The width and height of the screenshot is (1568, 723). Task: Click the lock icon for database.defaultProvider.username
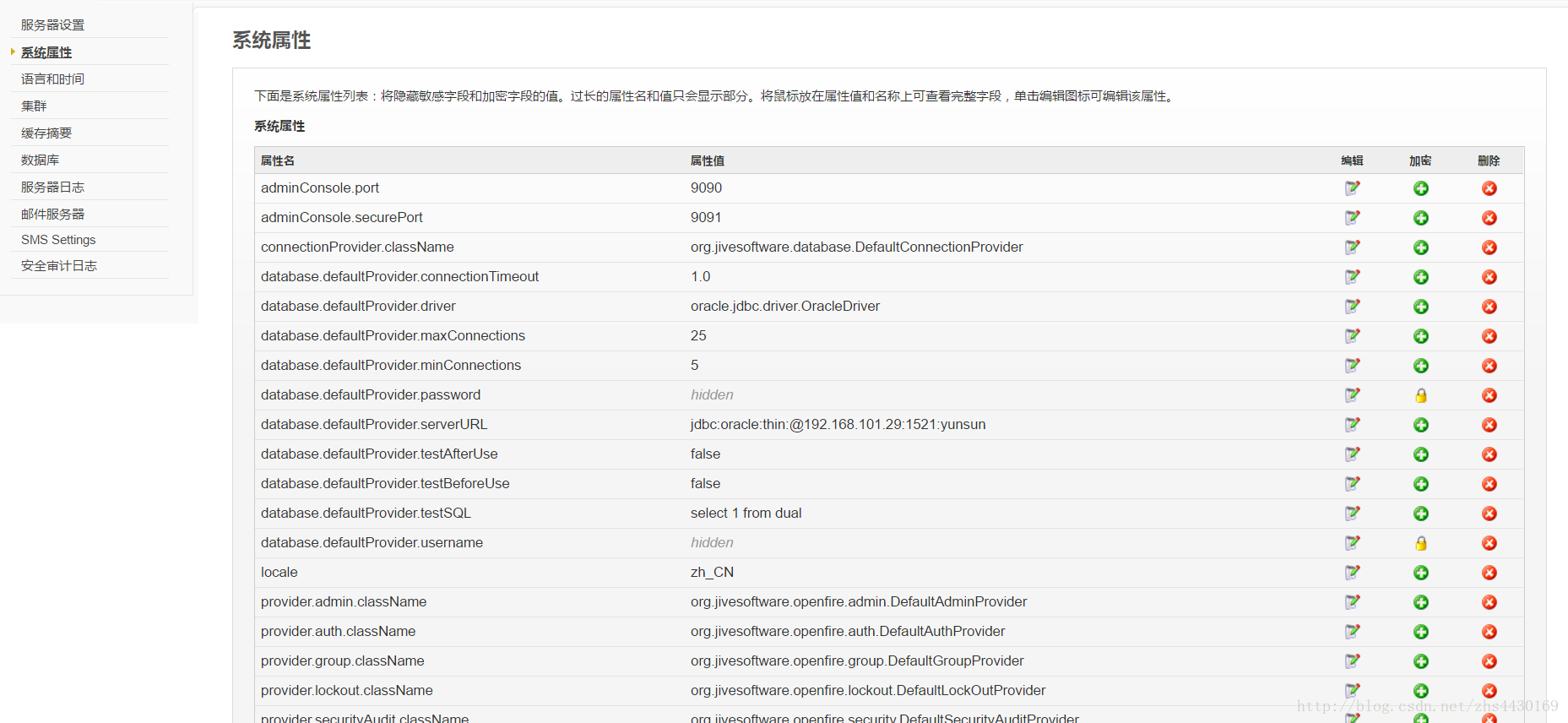(x=1421, y=543)
